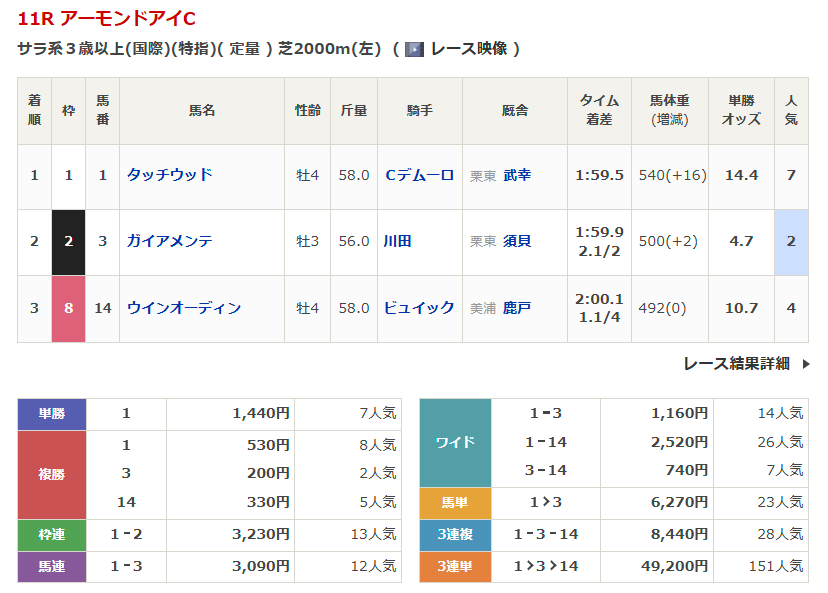Click the arrow beside レース結果詳細
This screenshot has height=593, width=828.
pyautogui.click(x=806, y=364)
